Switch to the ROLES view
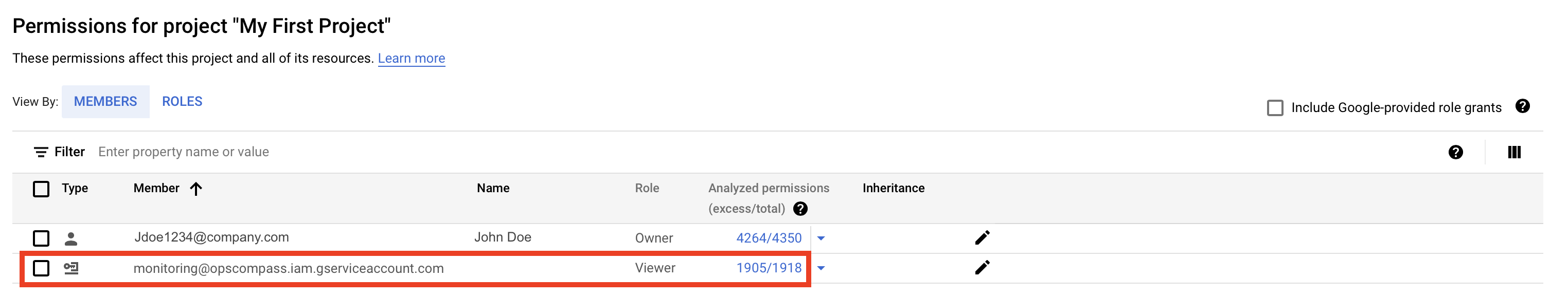The image size is (1568, 296). pyautogui.click(x=182, y=102)
